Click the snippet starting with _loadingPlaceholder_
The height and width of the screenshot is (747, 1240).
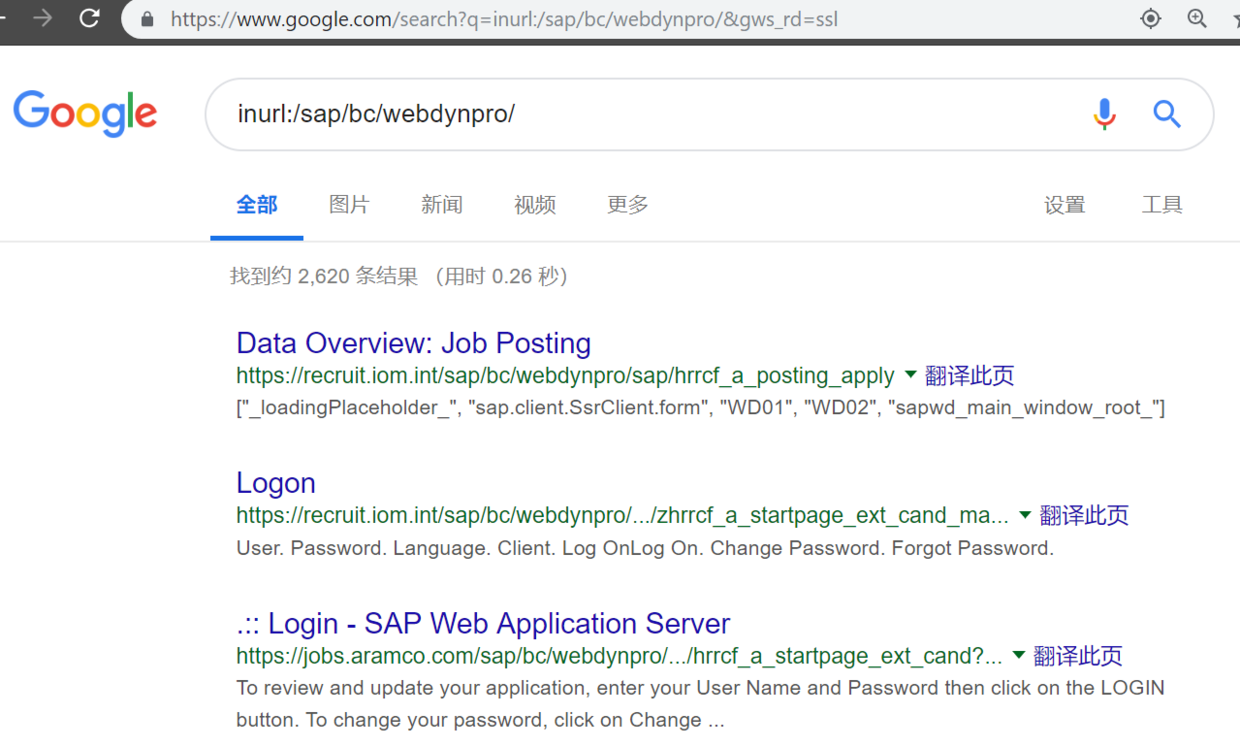click(x=701, y=408)
